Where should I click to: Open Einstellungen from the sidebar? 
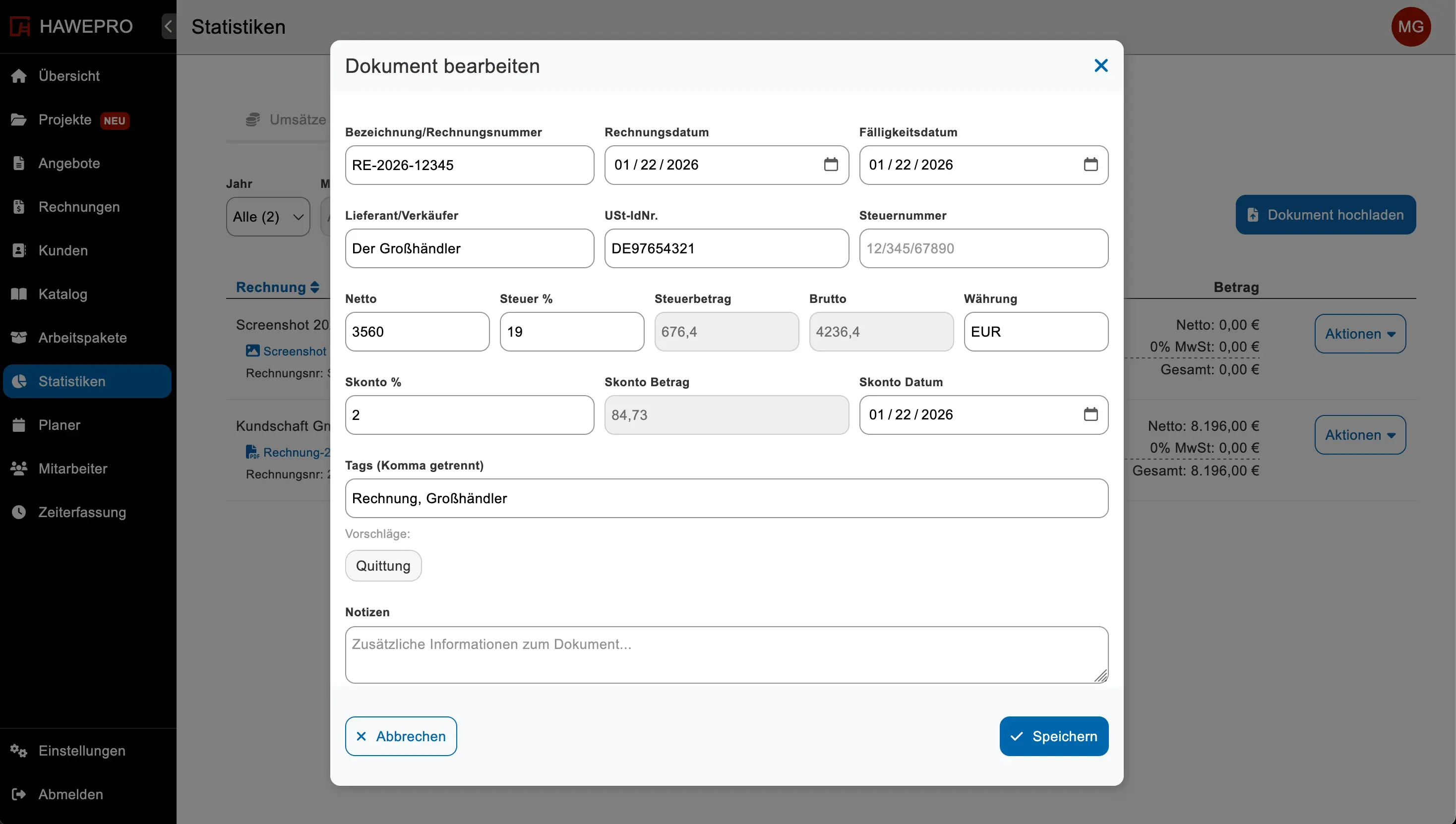click(x=81, y=751)
